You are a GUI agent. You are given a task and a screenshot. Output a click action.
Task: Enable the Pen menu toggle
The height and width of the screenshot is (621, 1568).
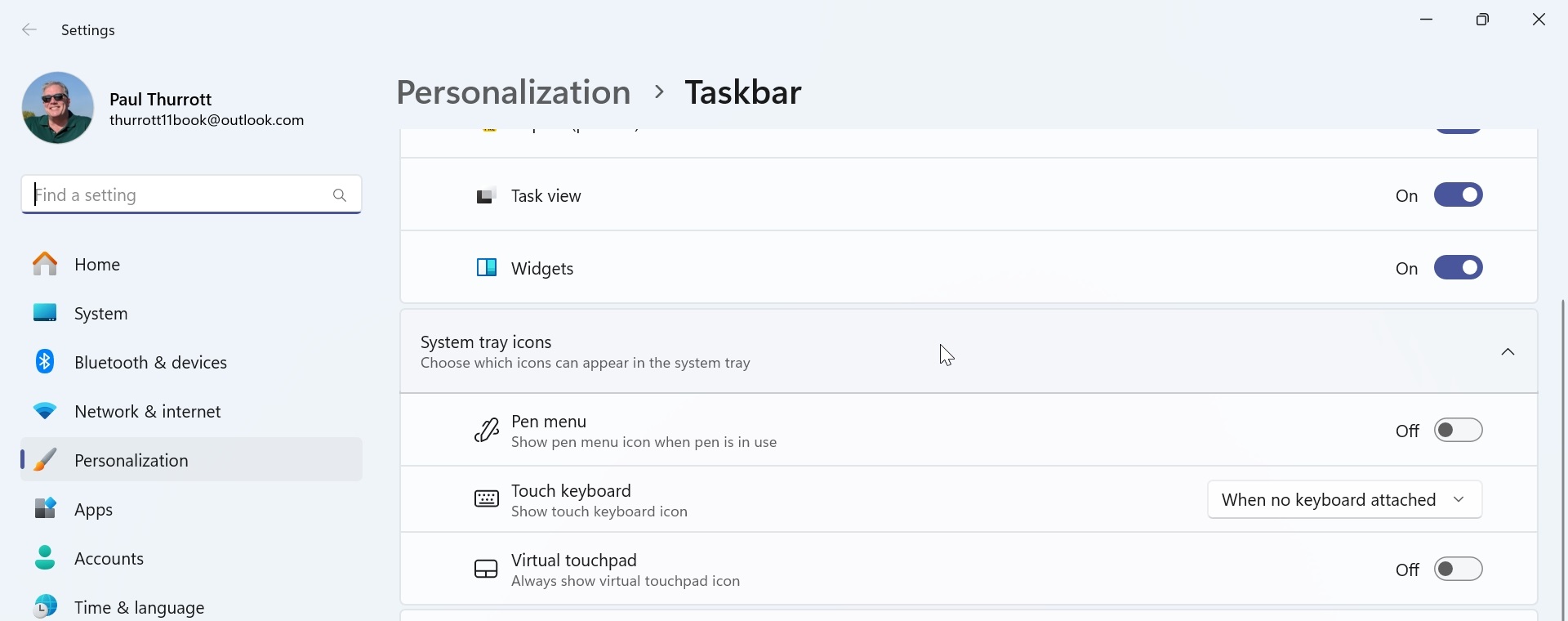coord(1458,431)
